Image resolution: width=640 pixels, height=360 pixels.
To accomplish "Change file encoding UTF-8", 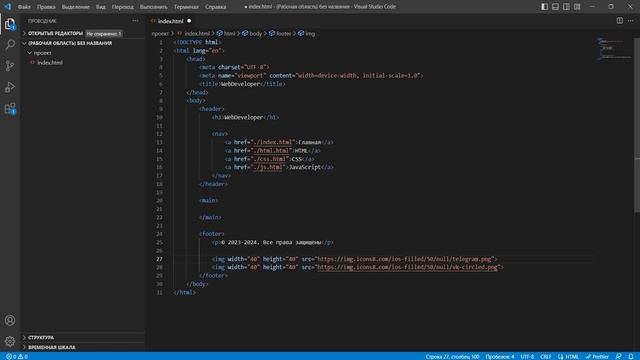I will point(527,356).
